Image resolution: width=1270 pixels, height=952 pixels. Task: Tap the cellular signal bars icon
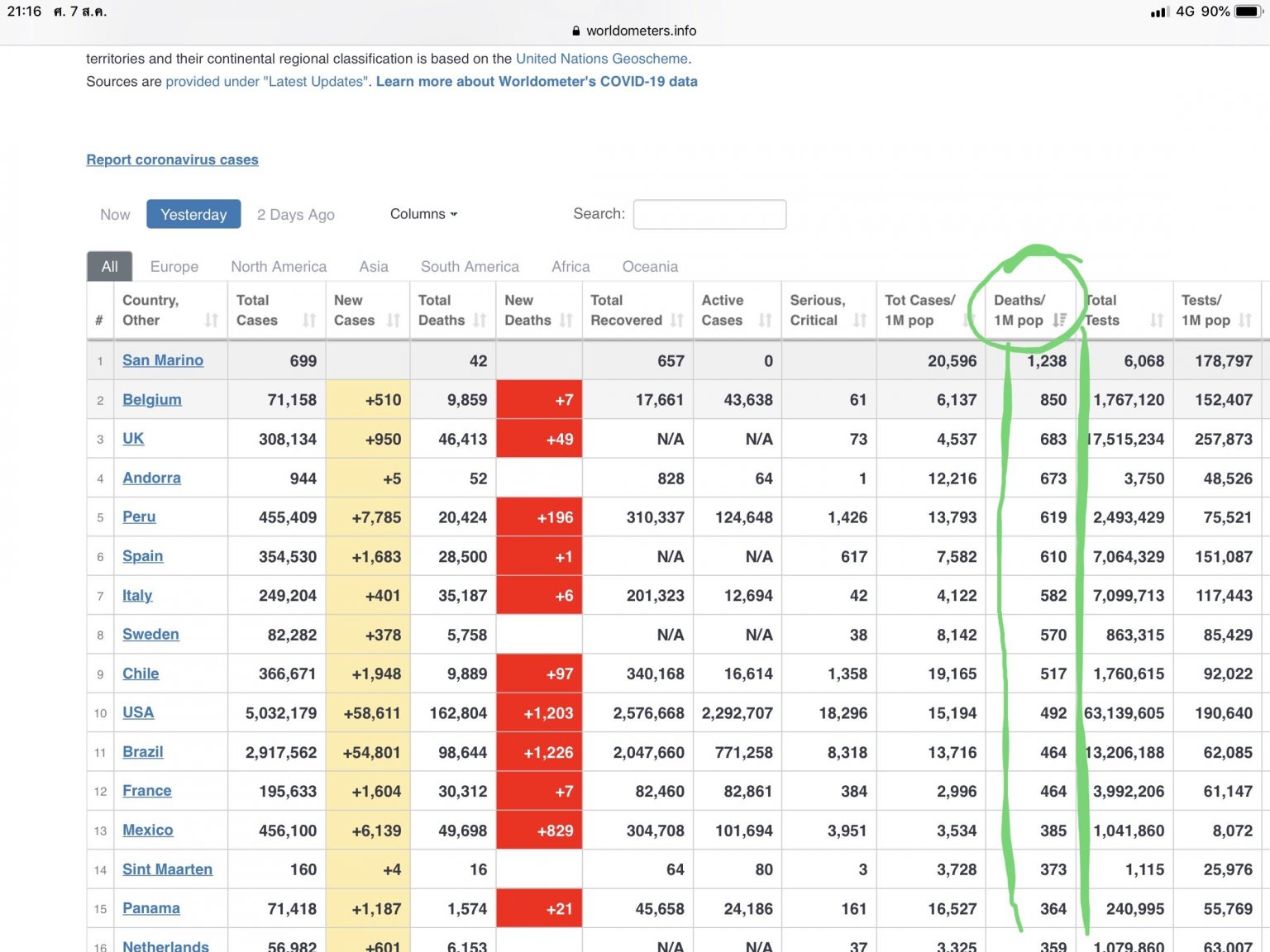(x=1159, y=12)
